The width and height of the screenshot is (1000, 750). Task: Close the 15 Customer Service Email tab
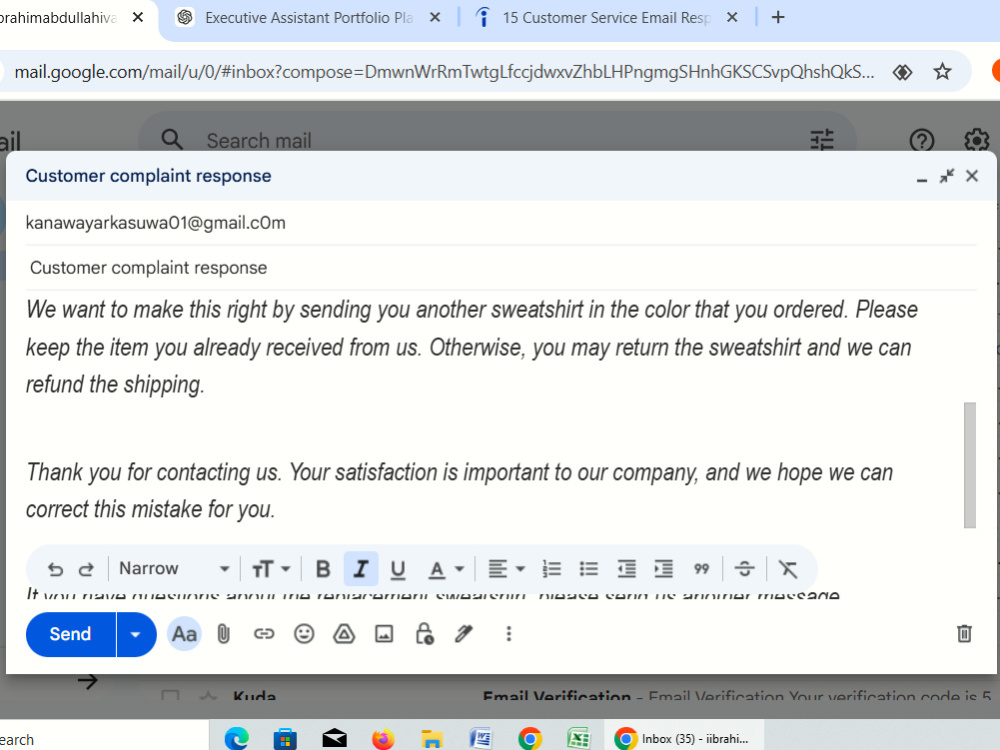pyautogui.click(x=732, y=18)
